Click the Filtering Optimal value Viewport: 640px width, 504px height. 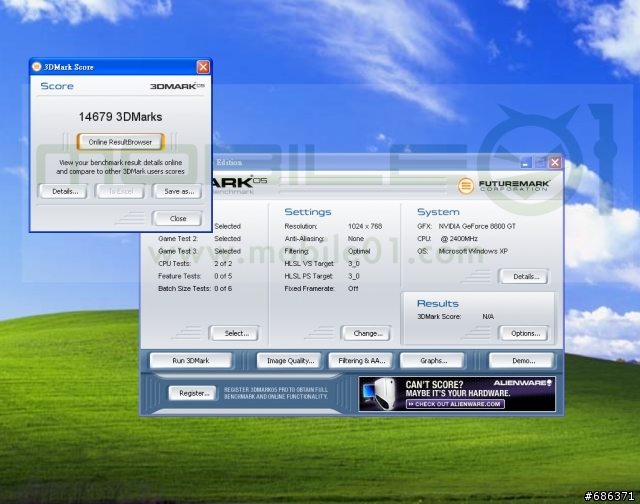coord(359,251)
